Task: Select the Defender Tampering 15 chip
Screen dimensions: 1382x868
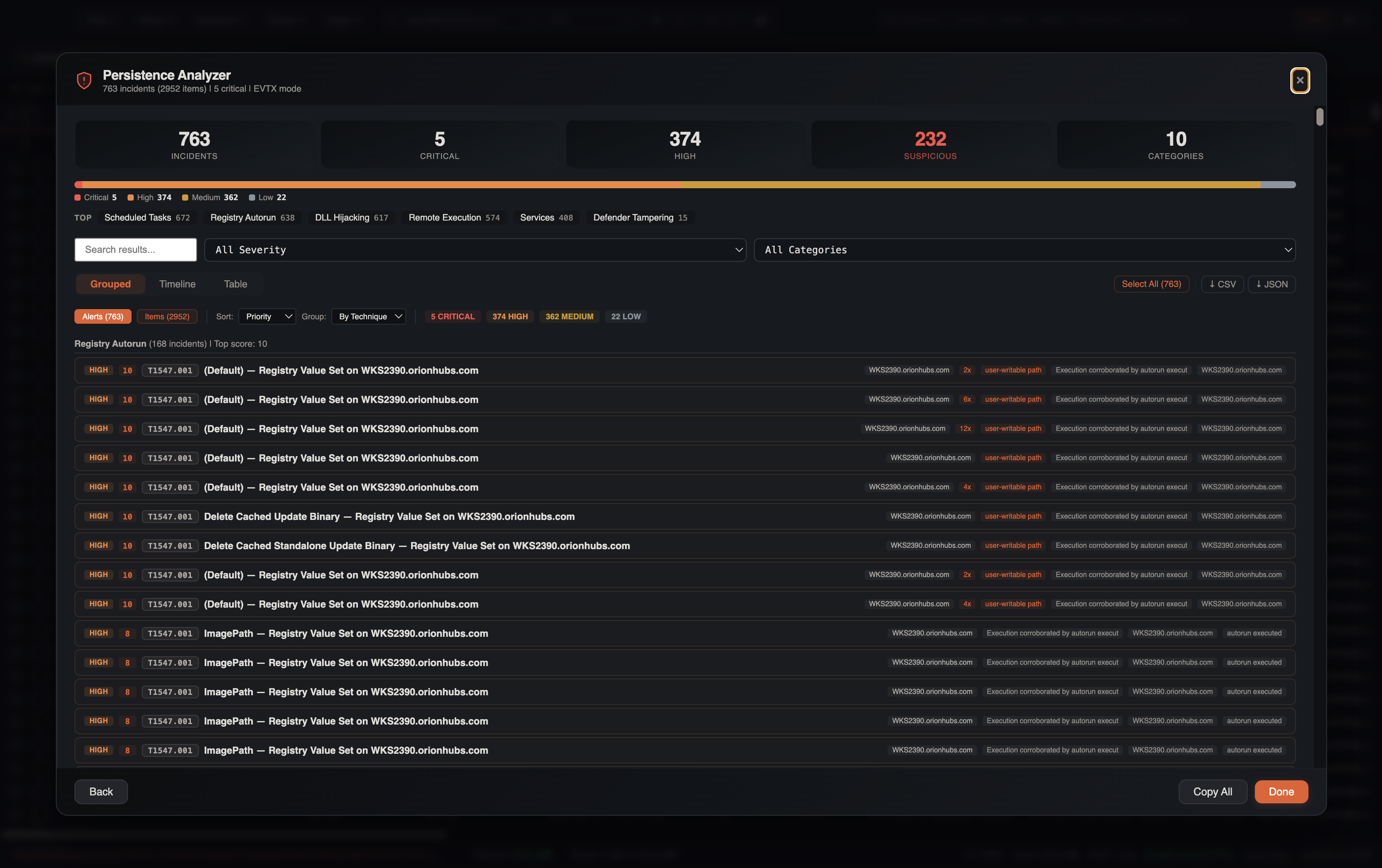Action: pos(640,217)
